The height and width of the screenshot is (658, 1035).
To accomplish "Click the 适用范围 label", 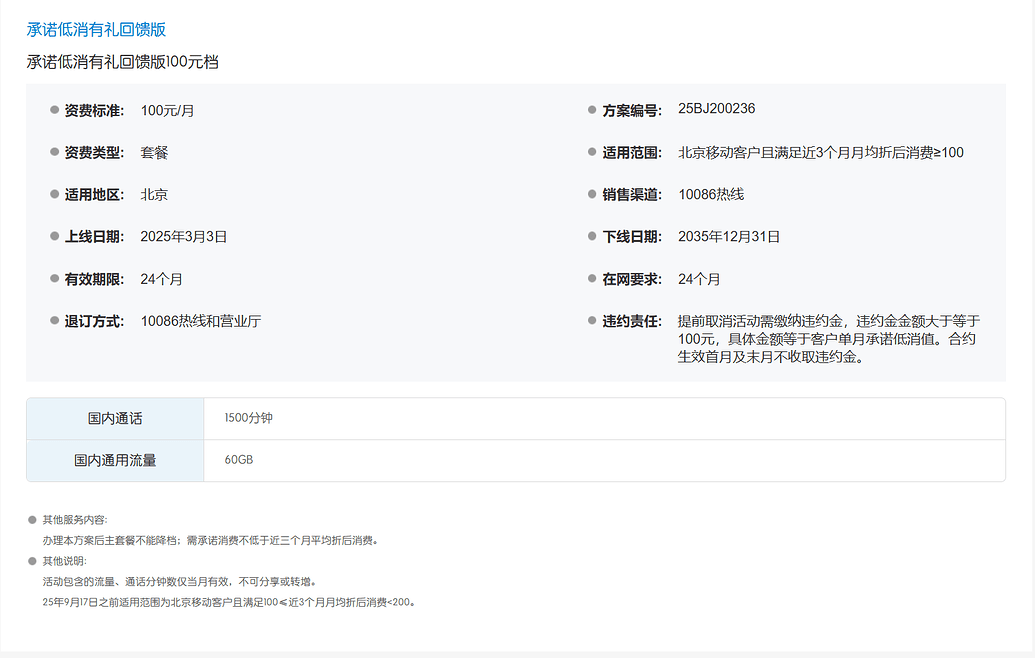I will [x=632, y=153].
